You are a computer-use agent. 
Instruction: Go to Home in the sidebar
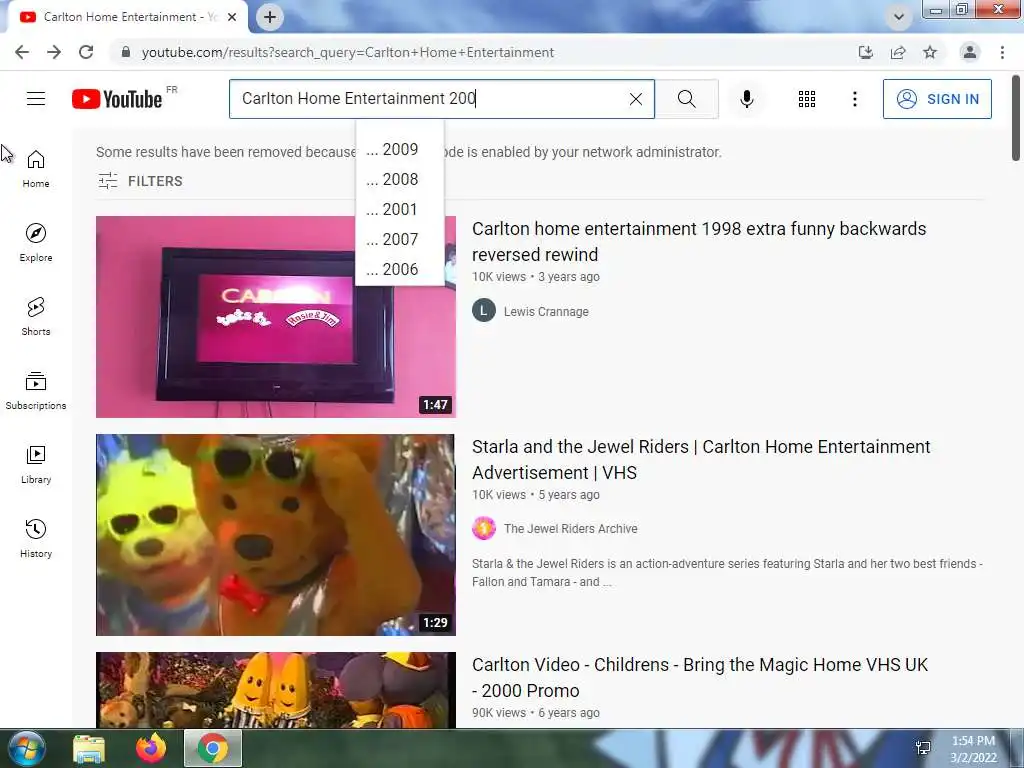[x=36, y=169]
